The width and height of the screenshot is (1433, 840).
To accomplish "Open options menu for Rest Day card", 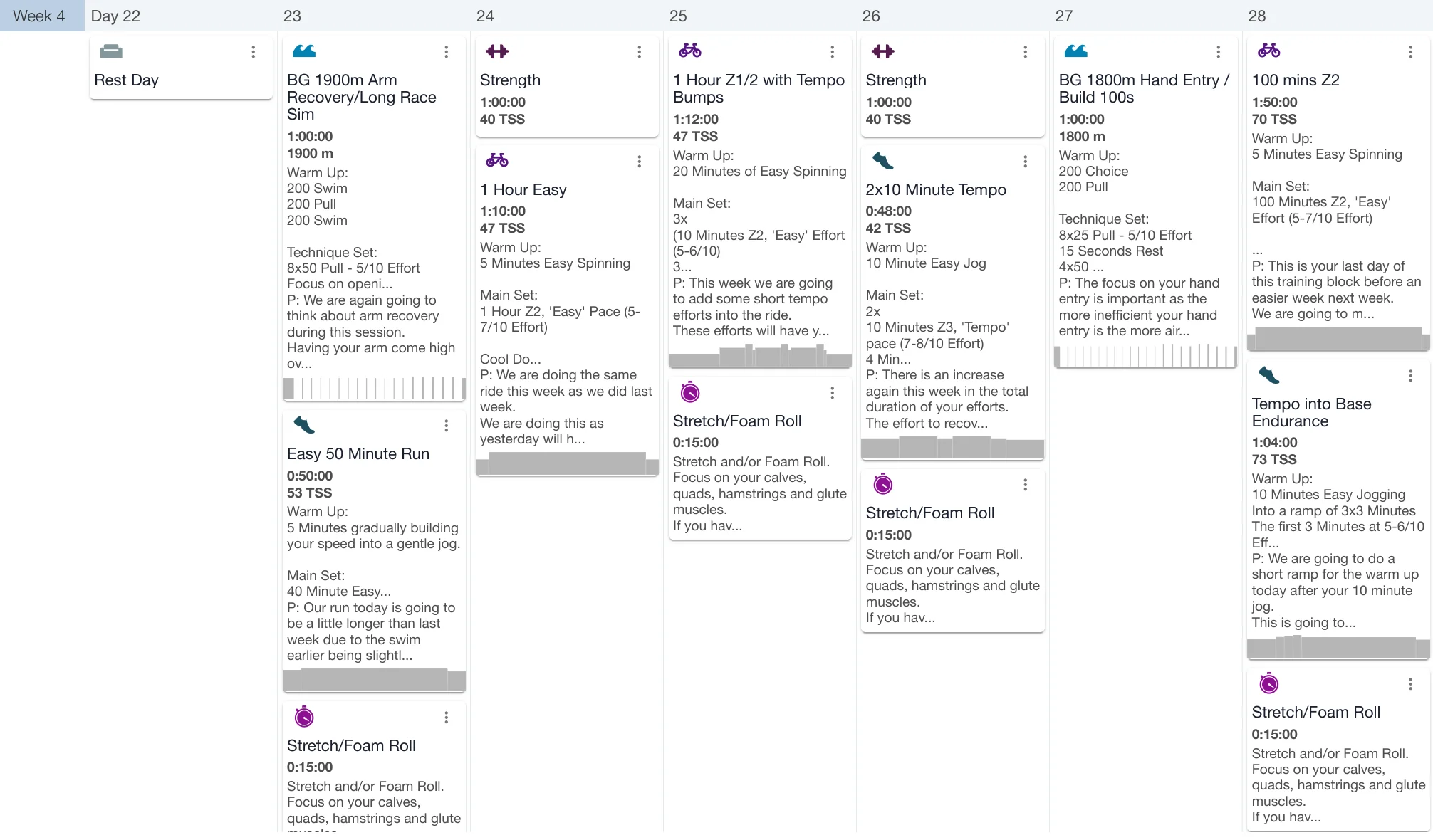I will point(254,52).
